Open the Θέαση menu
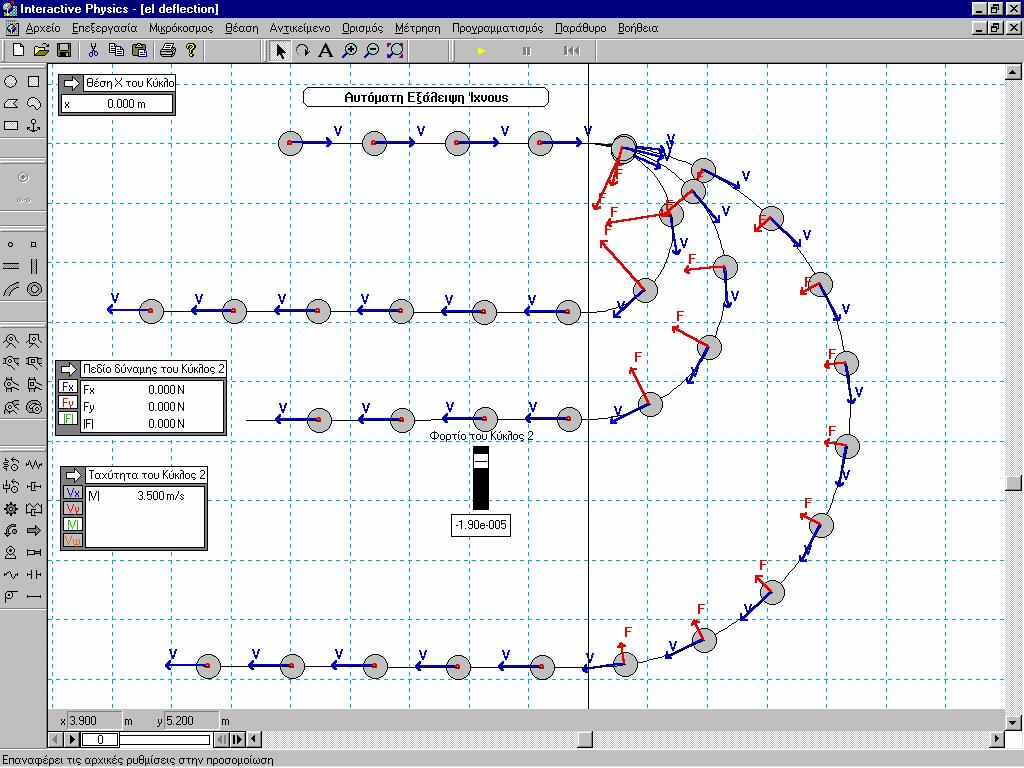Image resolution: width=1024 pixels, height=768 pixels. click(242, 28)
